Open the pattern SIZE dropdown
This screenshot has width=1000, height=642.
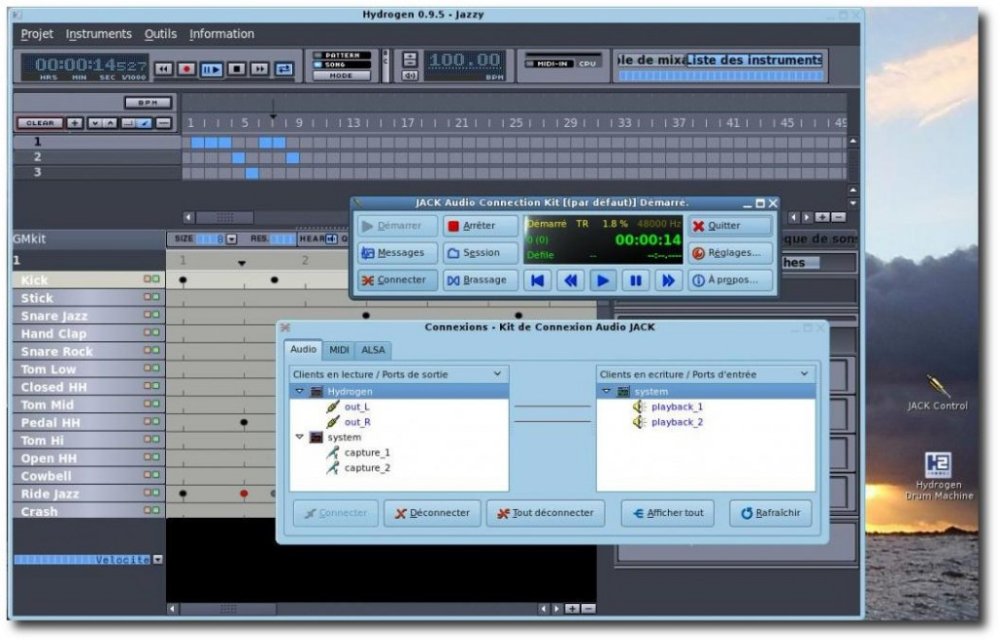232,239
